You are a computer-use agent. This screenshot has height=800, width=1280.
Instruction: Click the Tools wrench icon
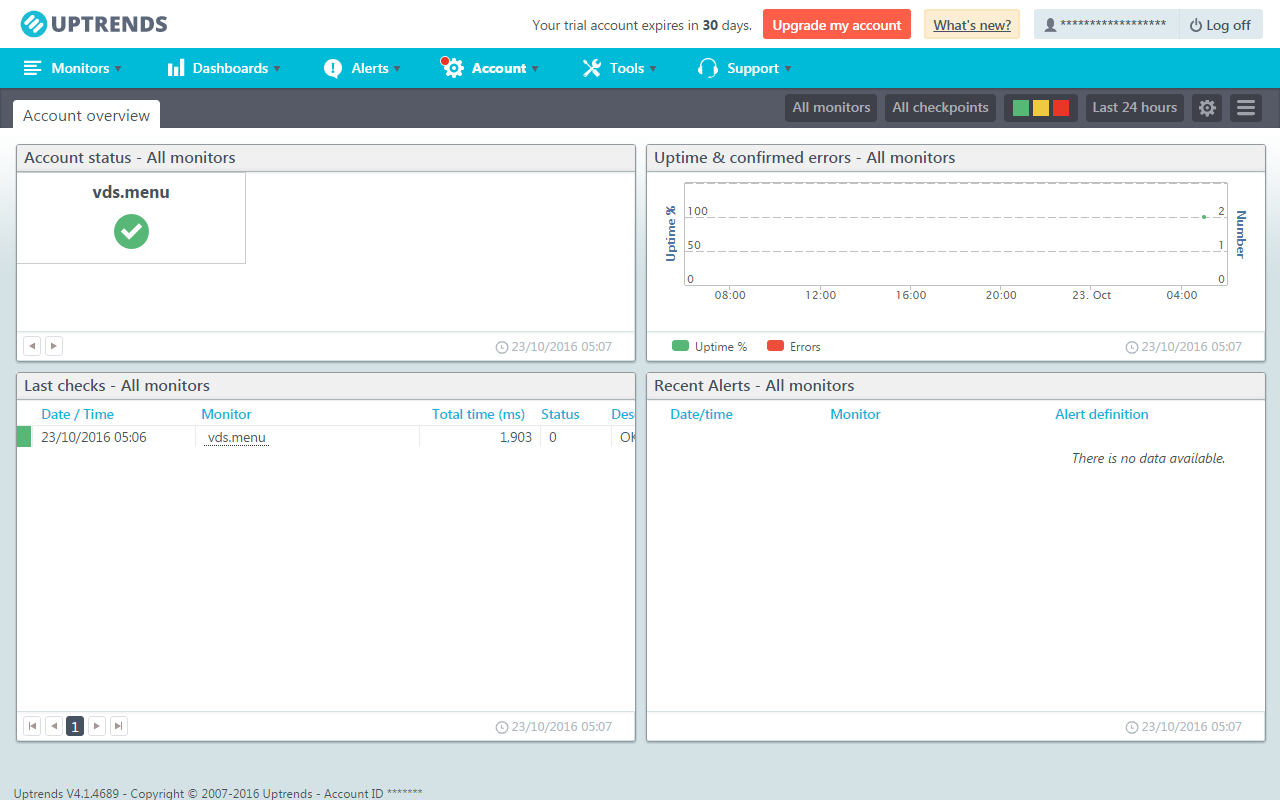[x=592, y=68]
